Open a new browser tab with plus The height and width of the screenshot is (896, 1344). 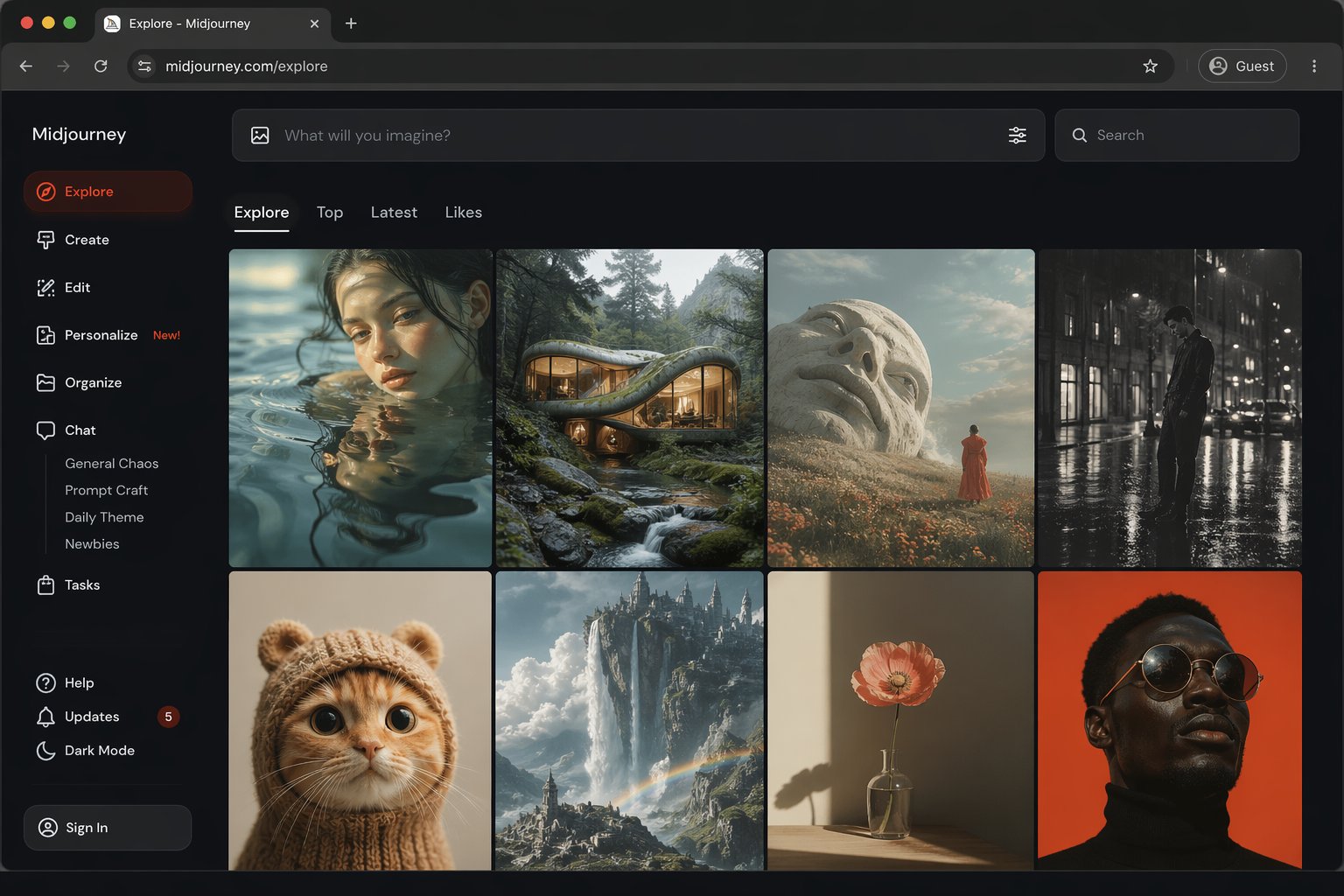[x=351, y=24]
